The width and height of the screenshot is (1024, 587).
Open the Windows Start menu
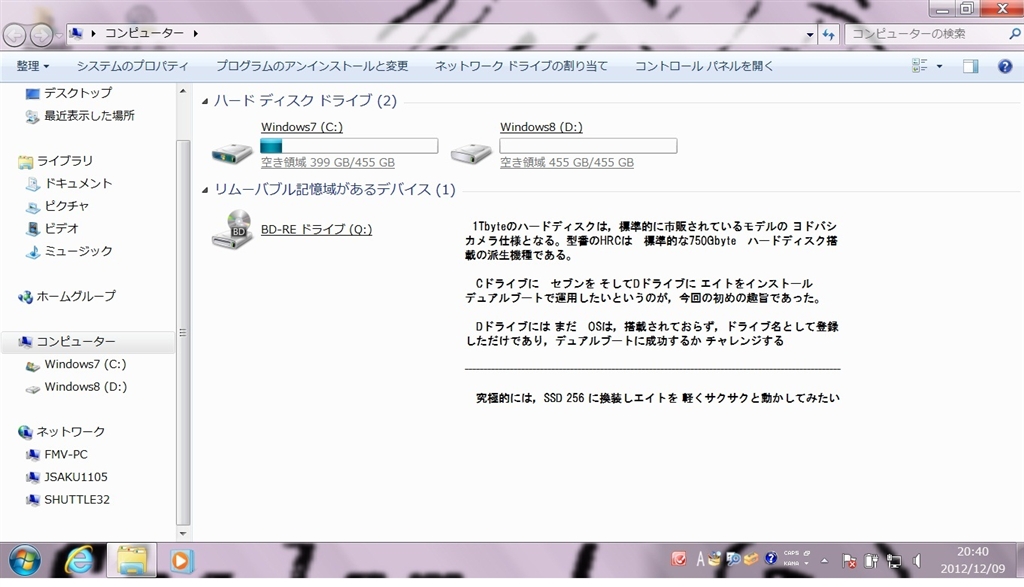click(x=25, y=561)
